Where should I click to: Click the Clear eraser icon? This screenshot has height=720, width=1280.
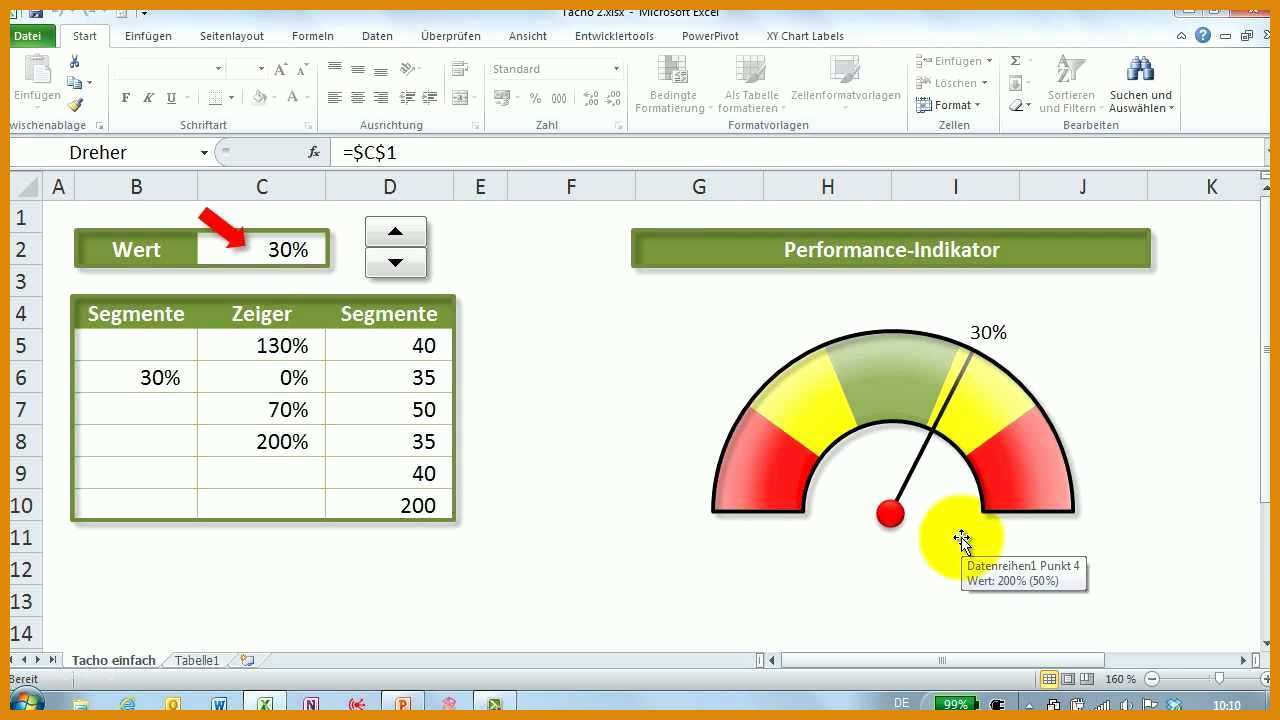pyautogui.click(x=1016, y=105)
